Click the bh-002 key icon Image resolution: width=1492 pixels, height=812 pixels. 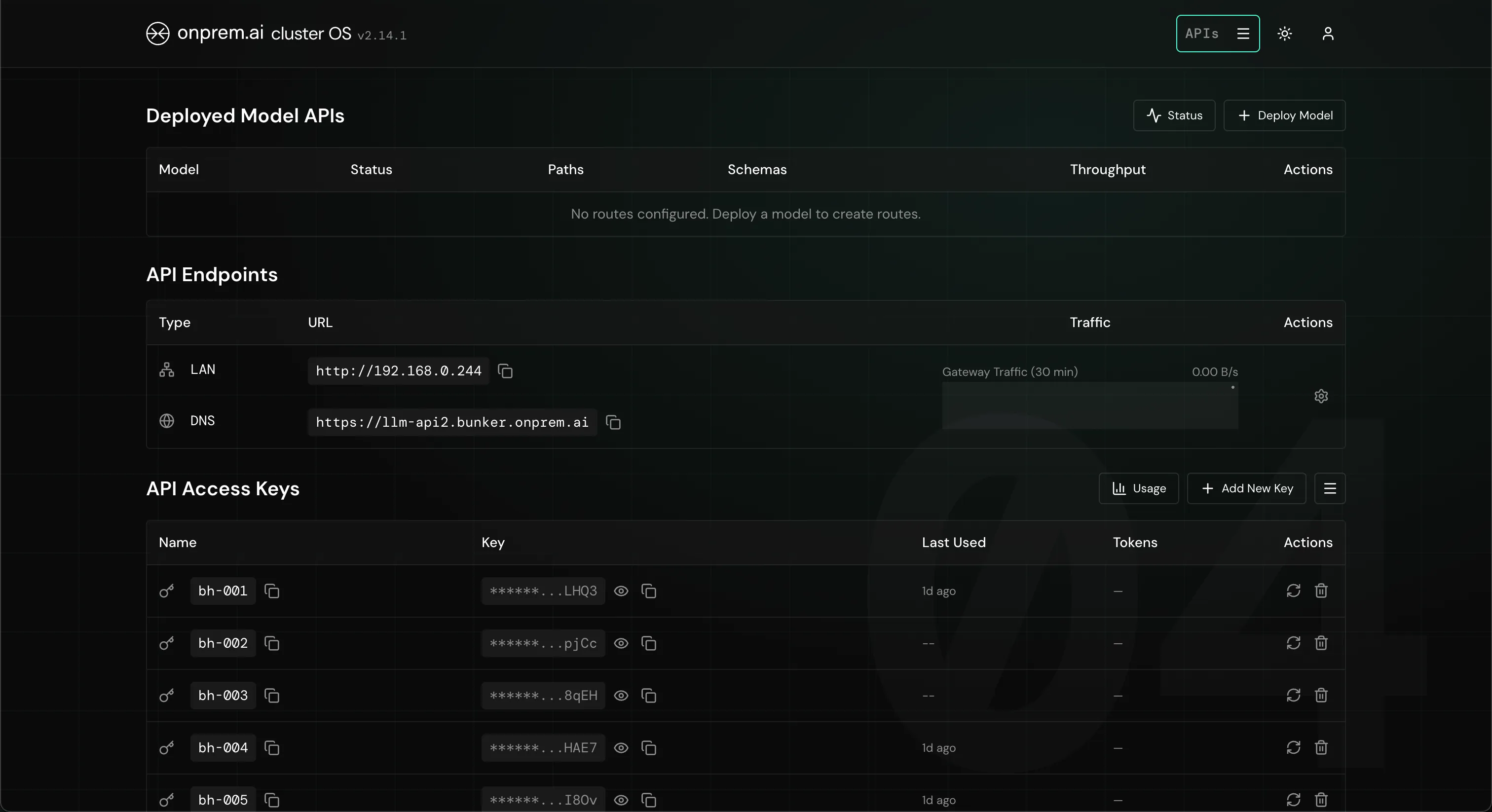point(167,643)
